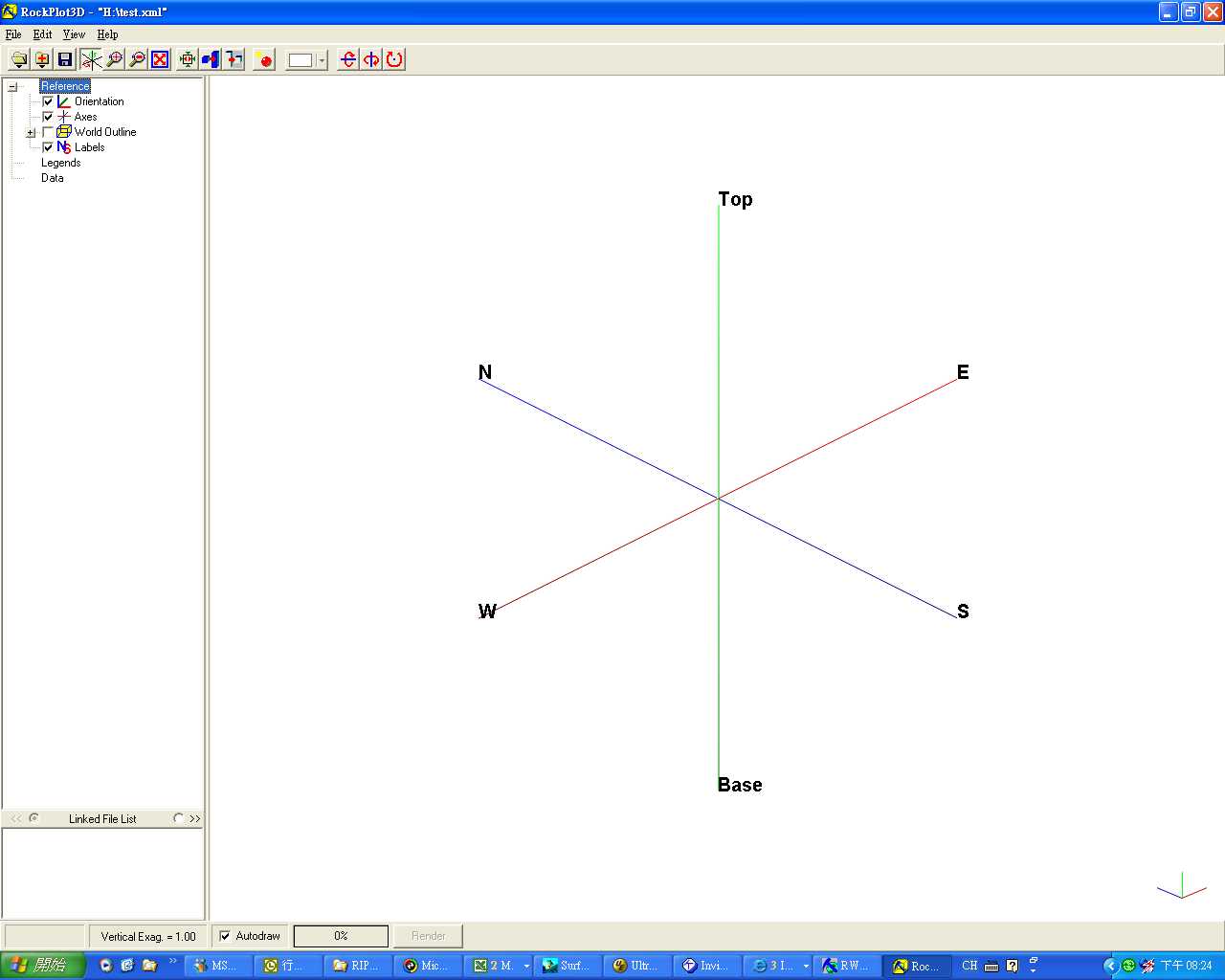Open lighting options via red sphere icon
1225x980 pixels.
click(x=265, y=59)
